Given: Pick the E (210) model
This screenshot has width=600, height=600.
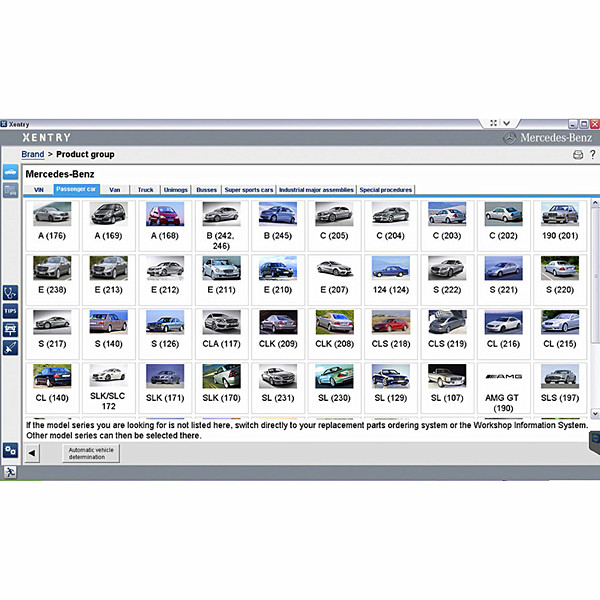Looking at the screenshot, I should tap(278, 280).
